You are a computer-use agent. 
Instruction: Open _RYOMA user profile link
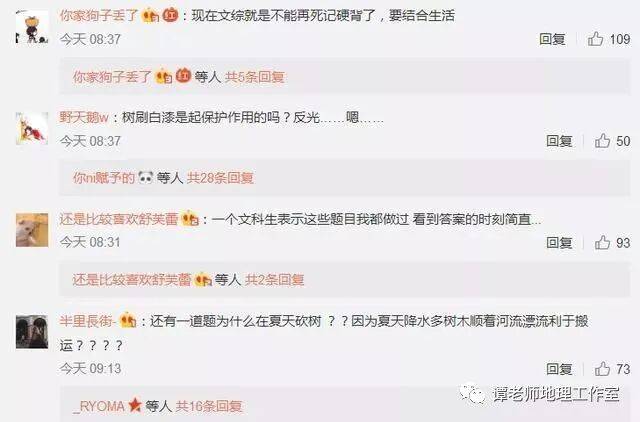(x=98, y=406)
